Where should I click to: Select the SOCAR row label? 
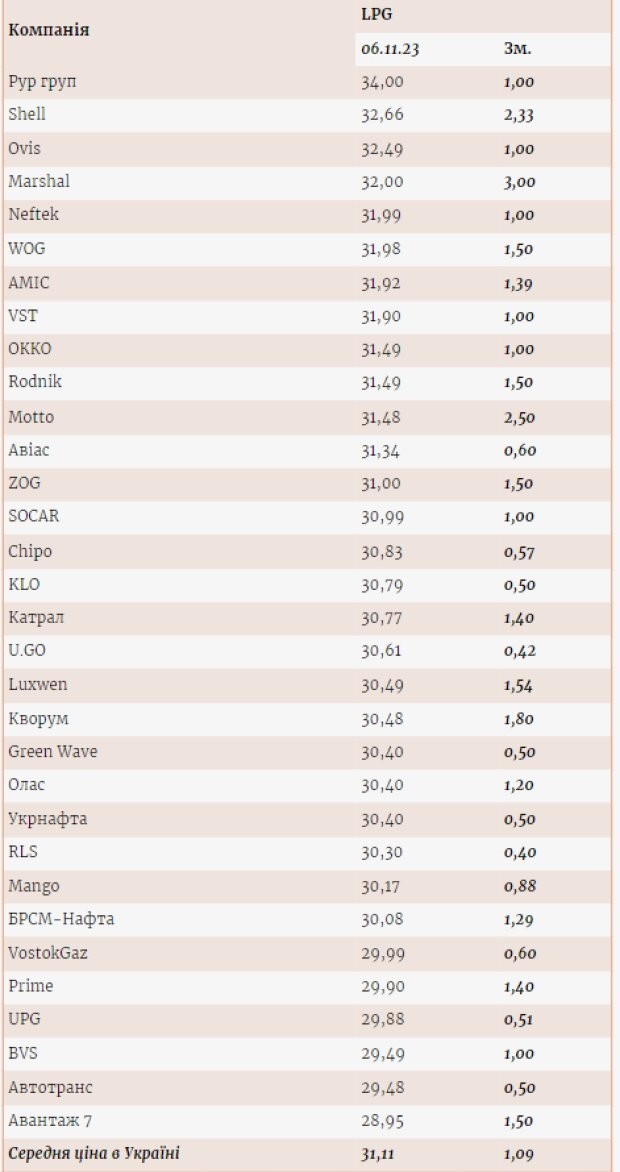pos(34,517)
